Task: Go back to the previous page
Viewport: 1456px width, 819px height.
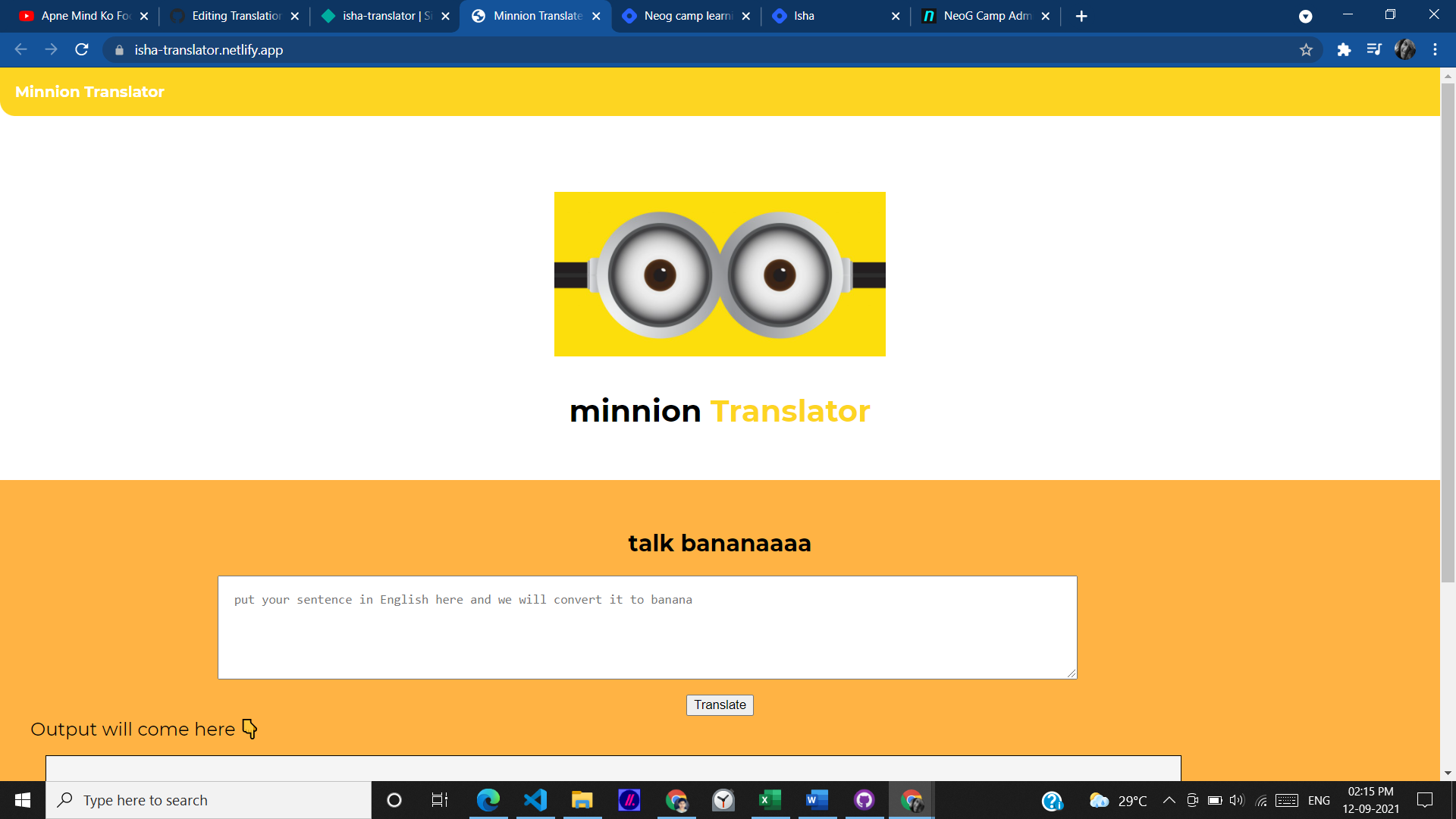Action: 20,49
